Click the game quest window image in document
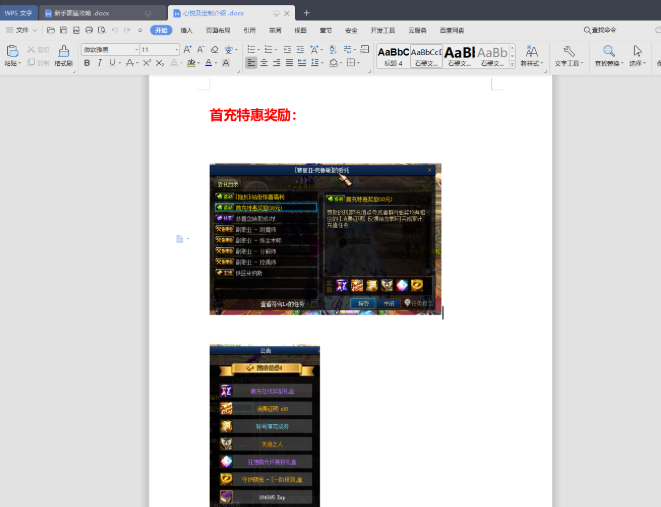 coord(325,239)
